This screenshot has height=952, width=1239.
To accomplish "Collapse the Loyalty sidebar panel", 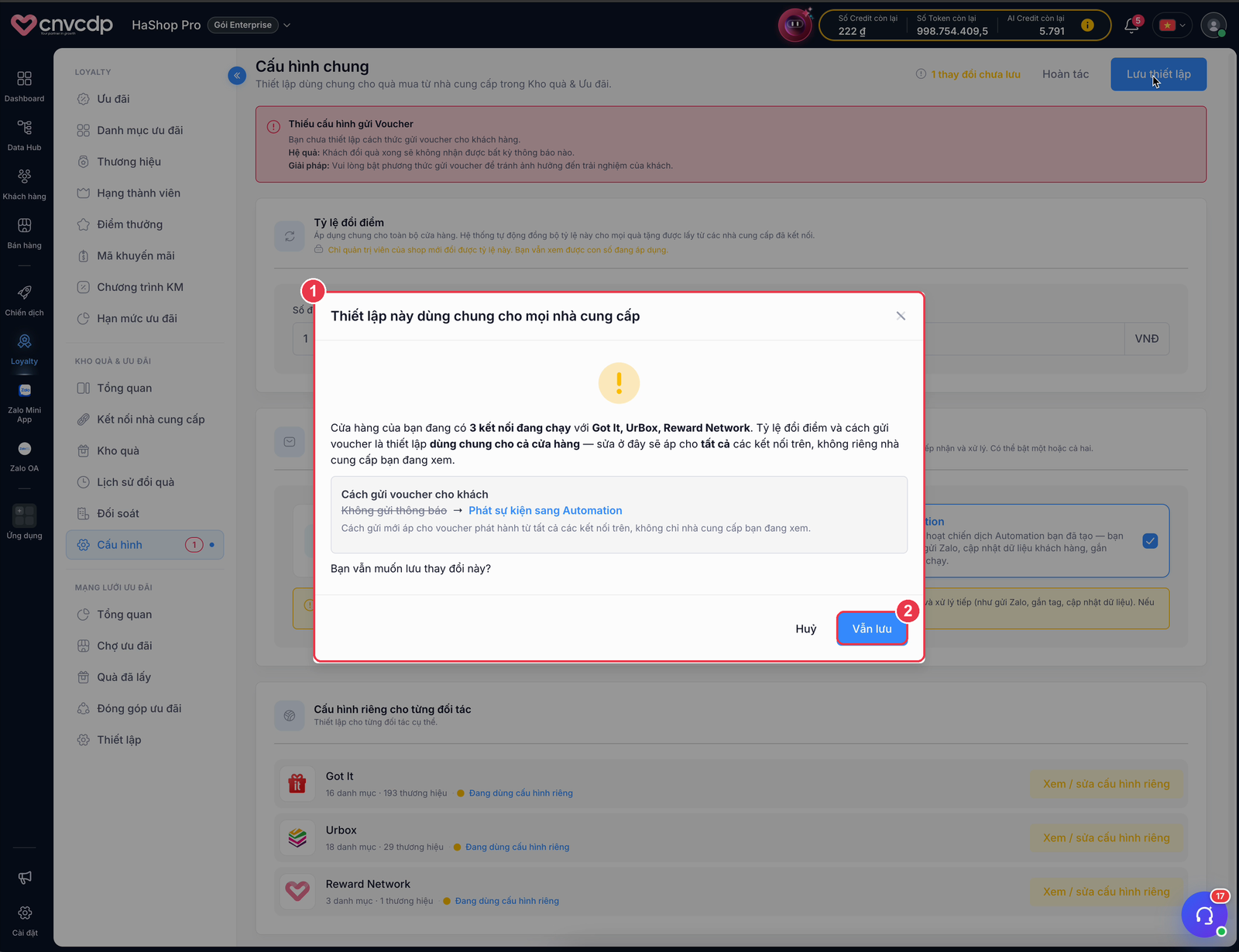I will 237,75.
